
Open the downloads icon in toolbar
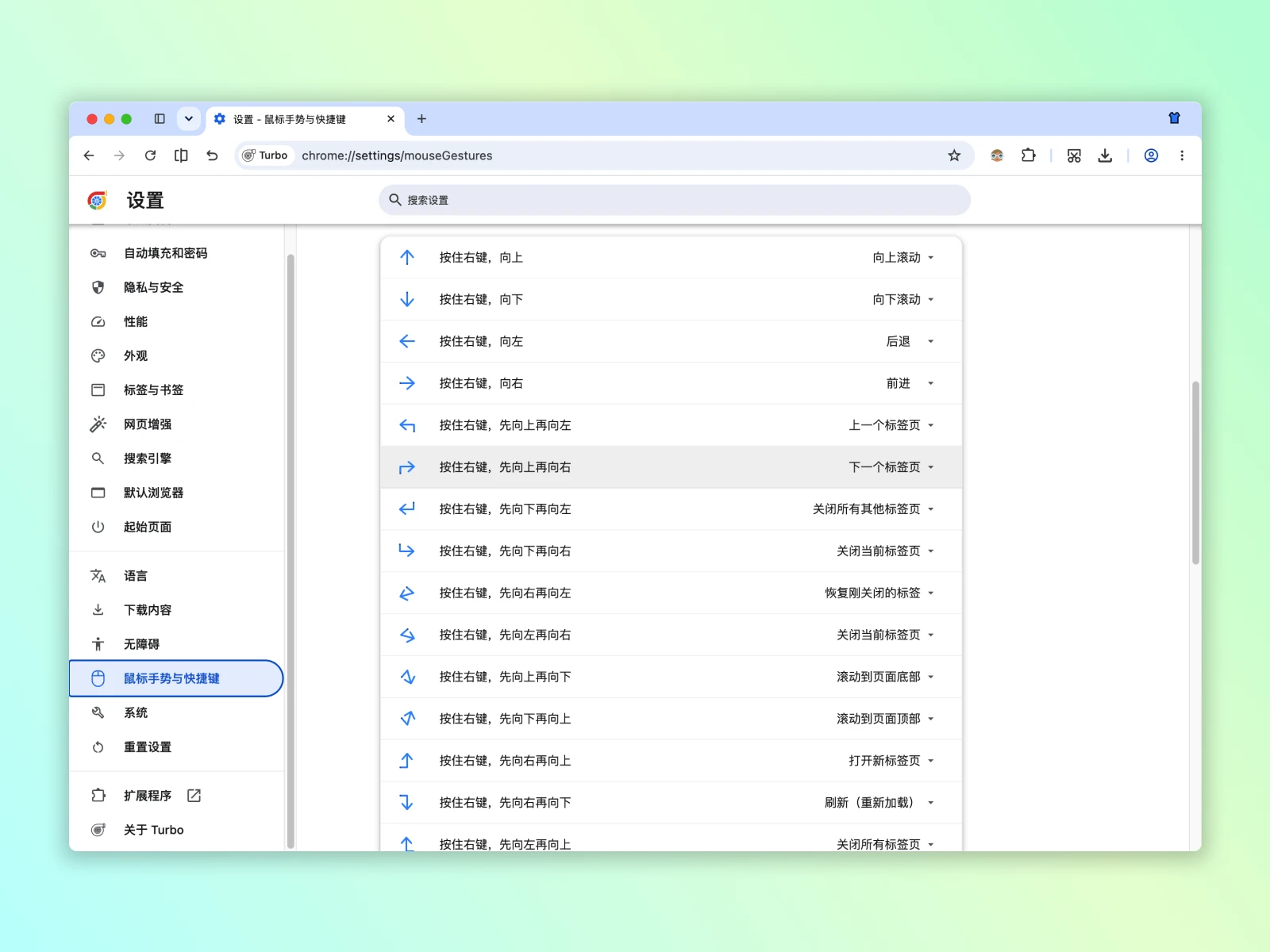tap(1105, 155)
